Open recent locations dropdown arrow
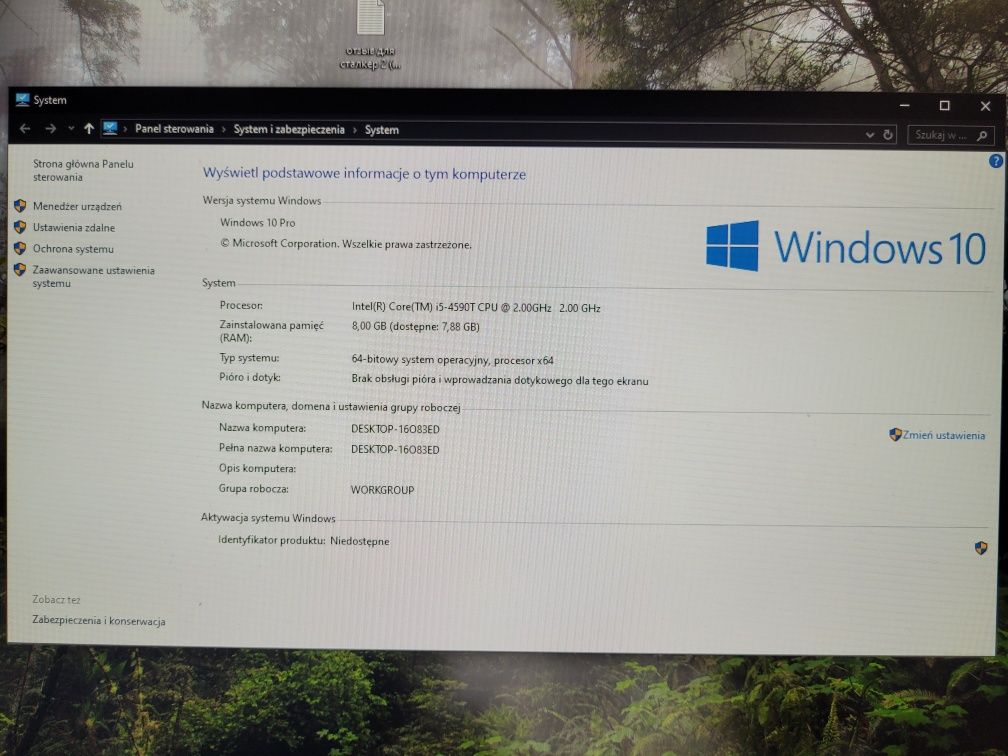The width and height of the screenshot is (1008, 756). tap(71, 129)
